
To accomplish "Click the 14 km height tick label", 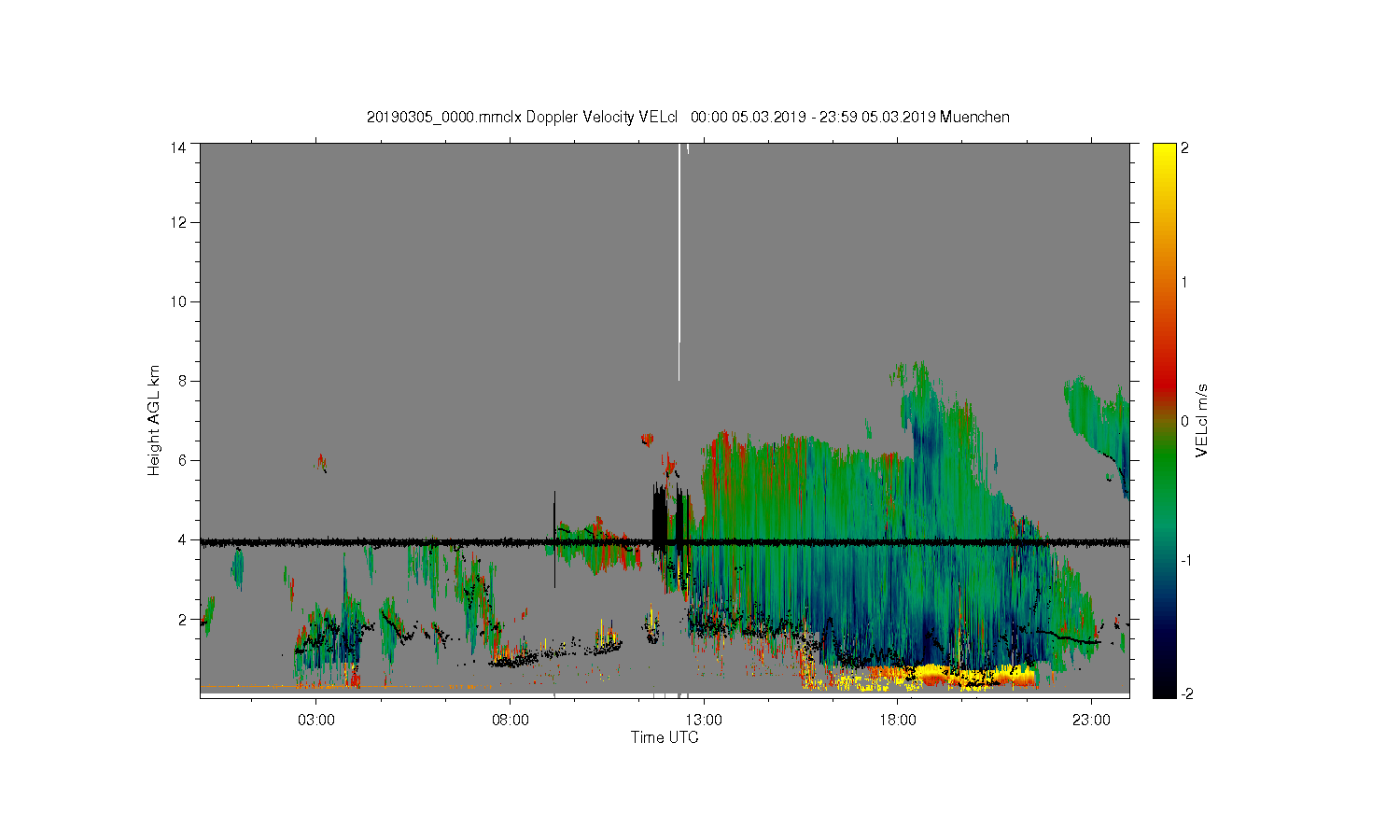I will [178, 147].
